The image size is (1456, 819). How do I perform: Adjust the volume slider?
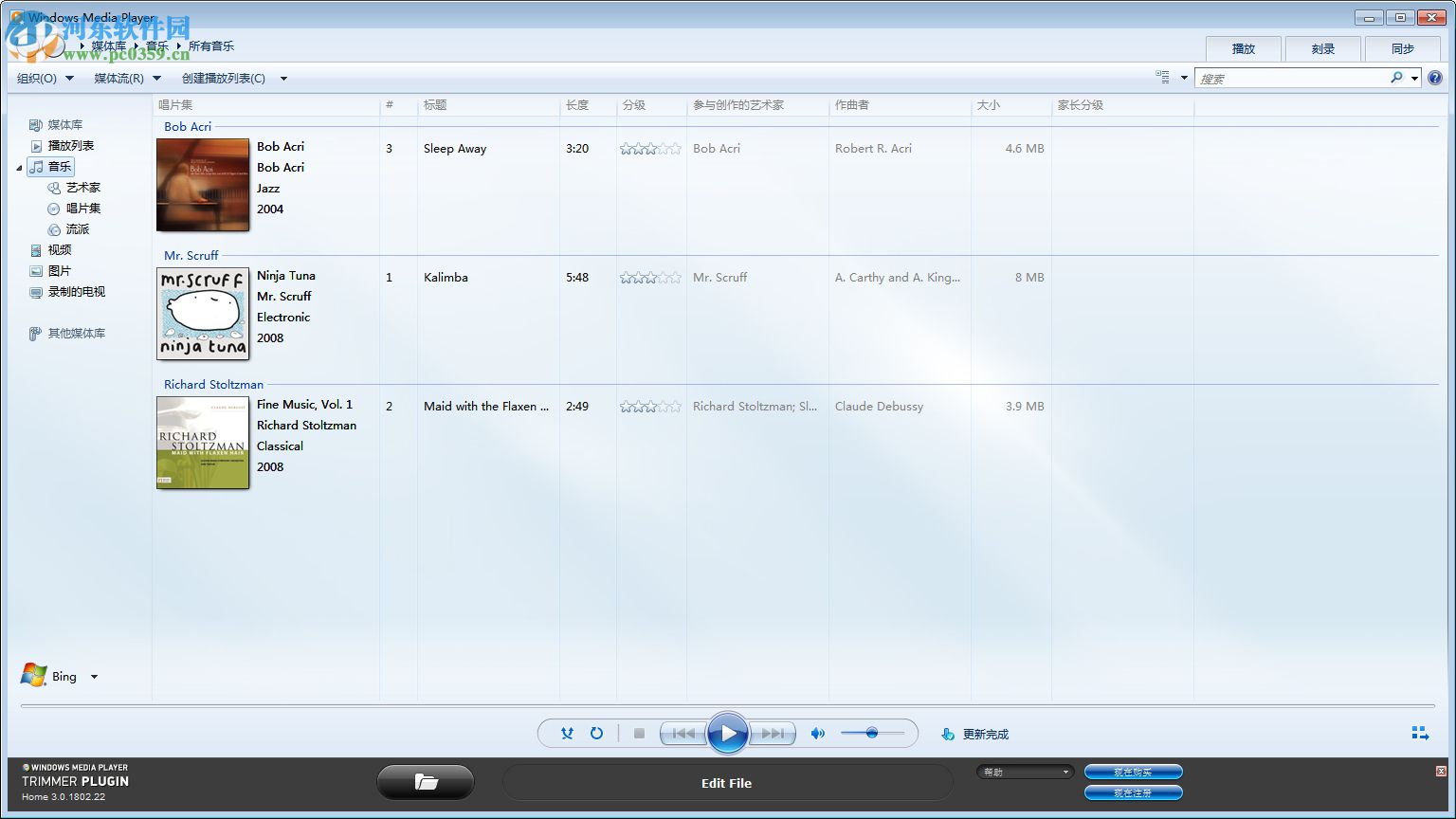coord(872,733)
